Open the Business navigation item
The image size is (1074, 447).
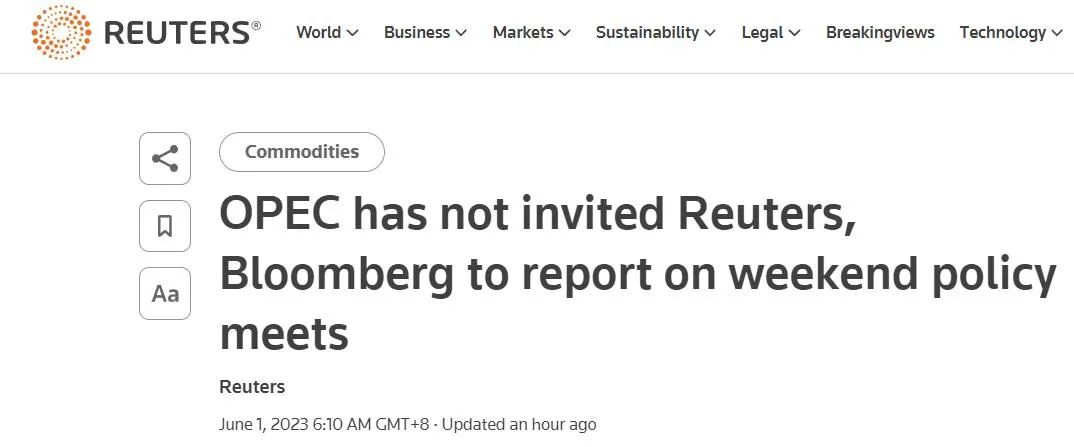coord(417,32)
